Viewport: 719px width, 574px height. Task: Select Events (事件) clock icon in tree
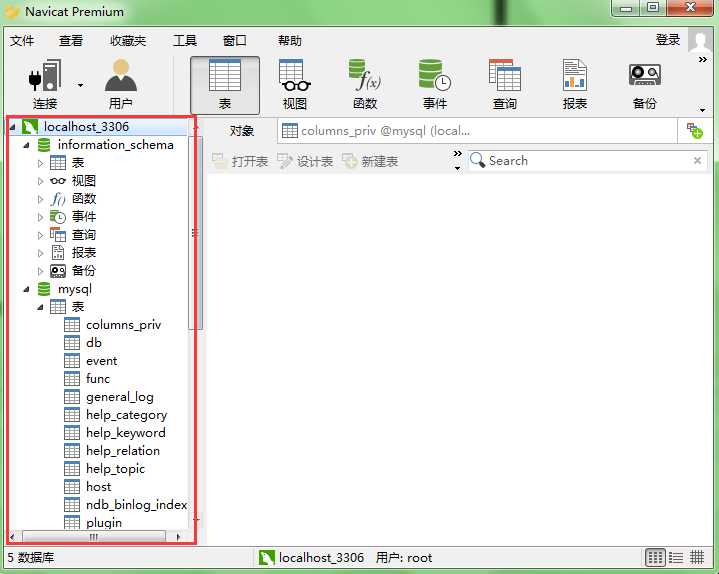(58, 217)
